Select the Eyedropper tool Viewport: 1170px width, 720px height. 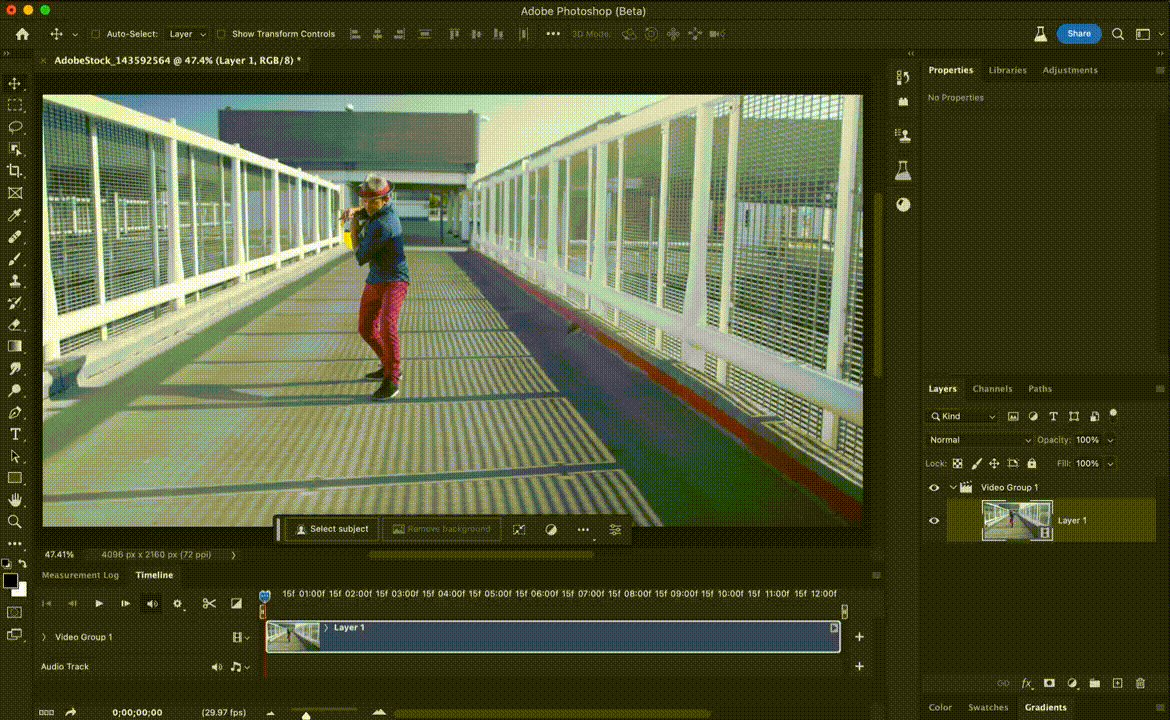point(15,215)
